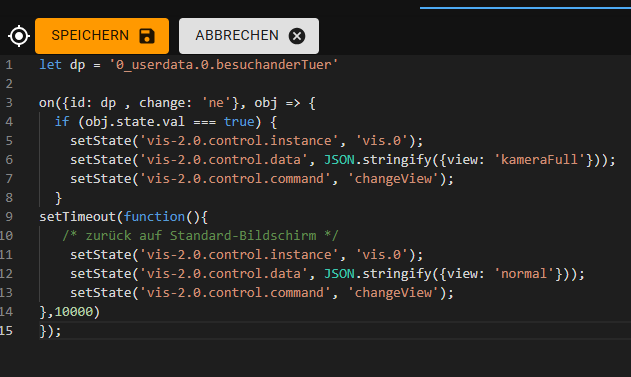
Task: Click 'obj.state.val' expression on line 4
Action: 135,122
